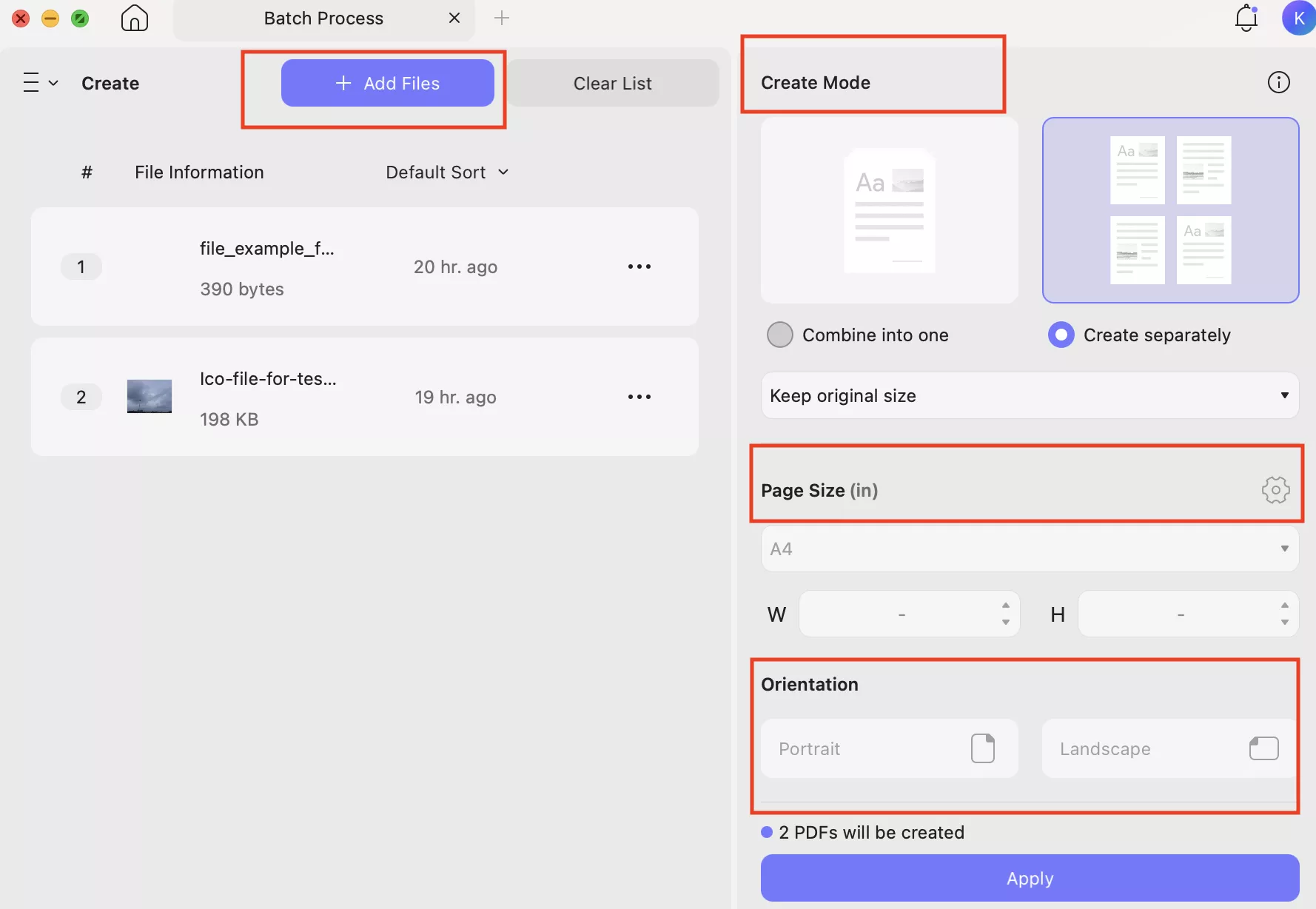
Task: Close the Batch Process tab
Action: point(454,18)
